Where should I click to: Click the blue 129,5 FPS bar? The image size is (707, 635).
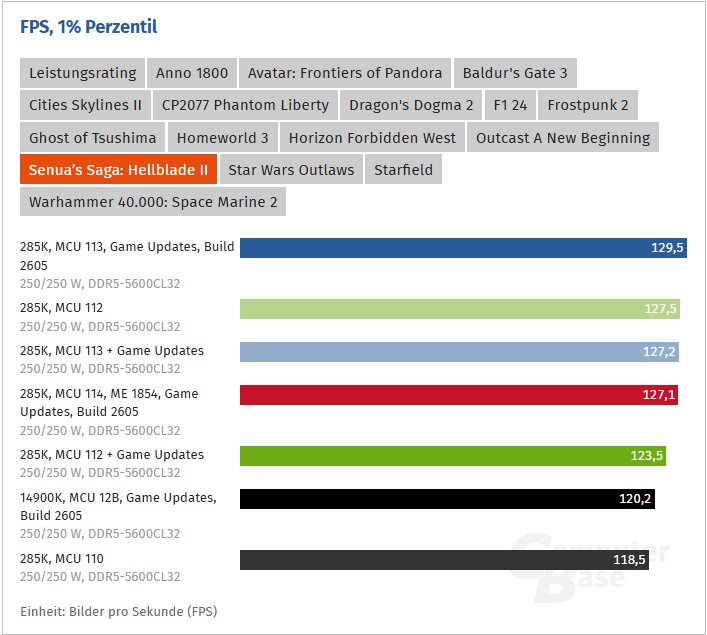click(x=463, y=248)
